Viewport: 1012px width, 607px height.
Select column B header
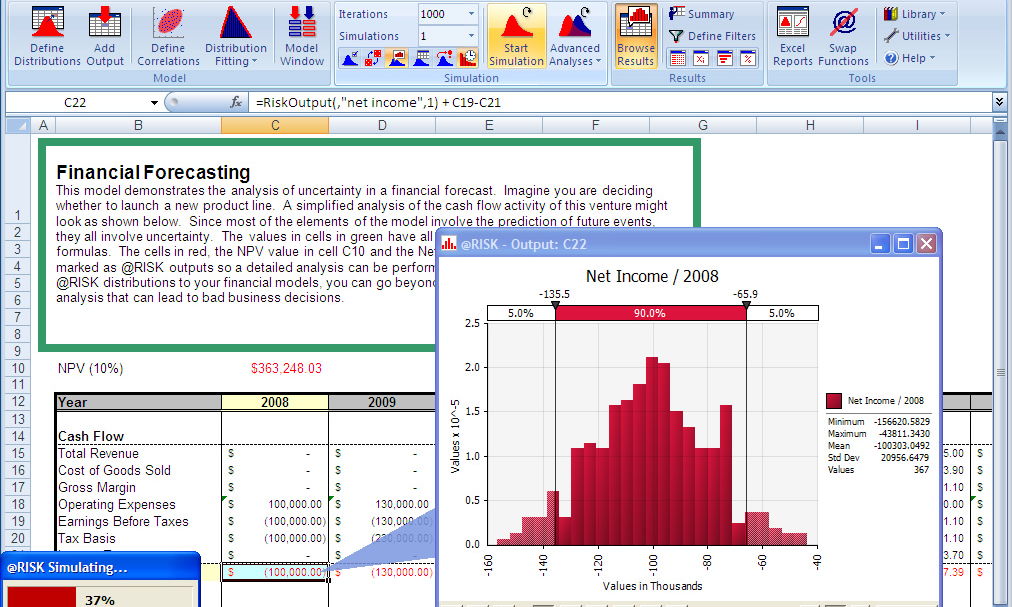point(138,125)
